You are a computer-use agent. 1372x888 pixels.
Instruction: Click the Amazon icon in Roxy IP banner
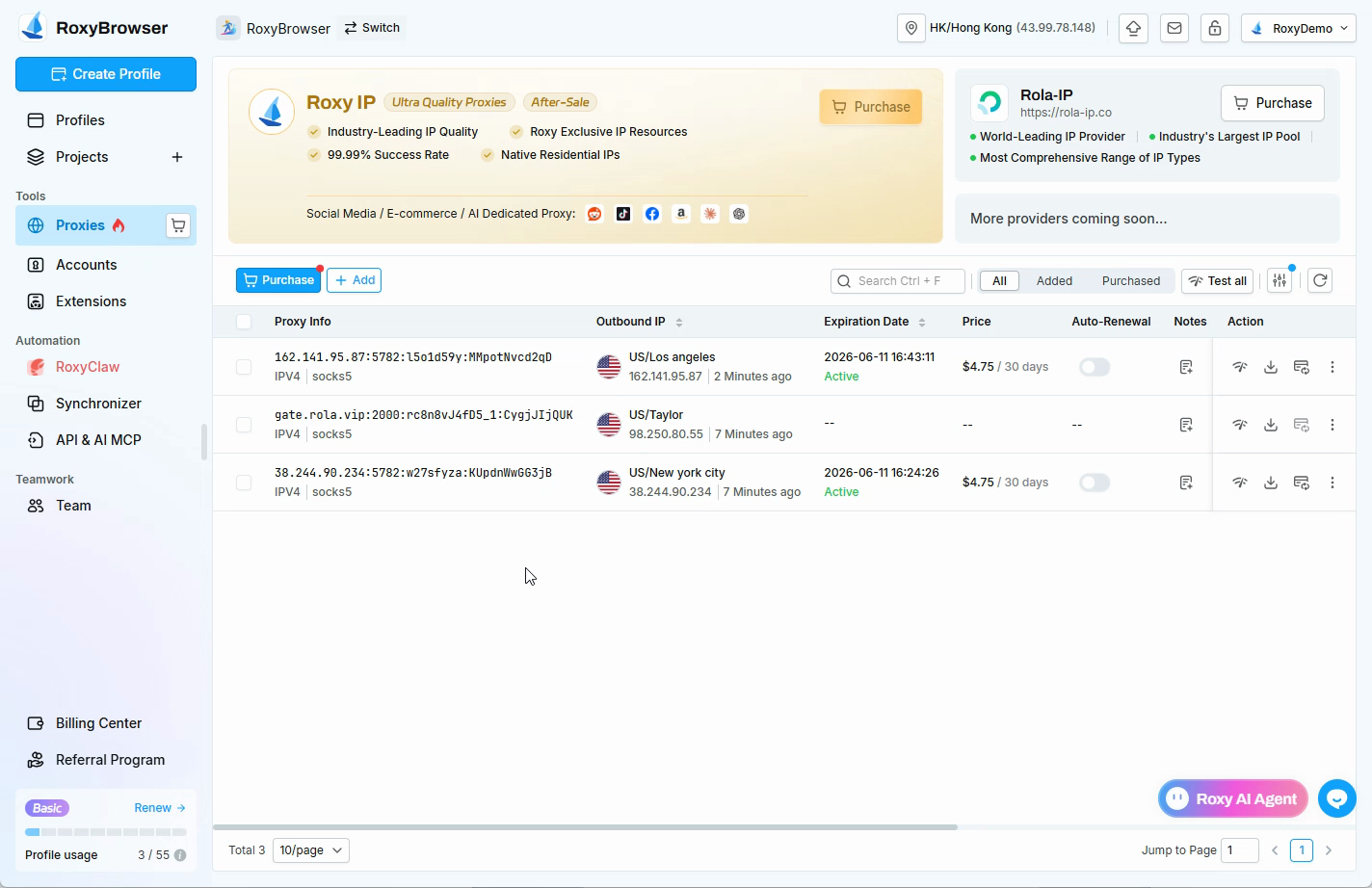[681, 214]
